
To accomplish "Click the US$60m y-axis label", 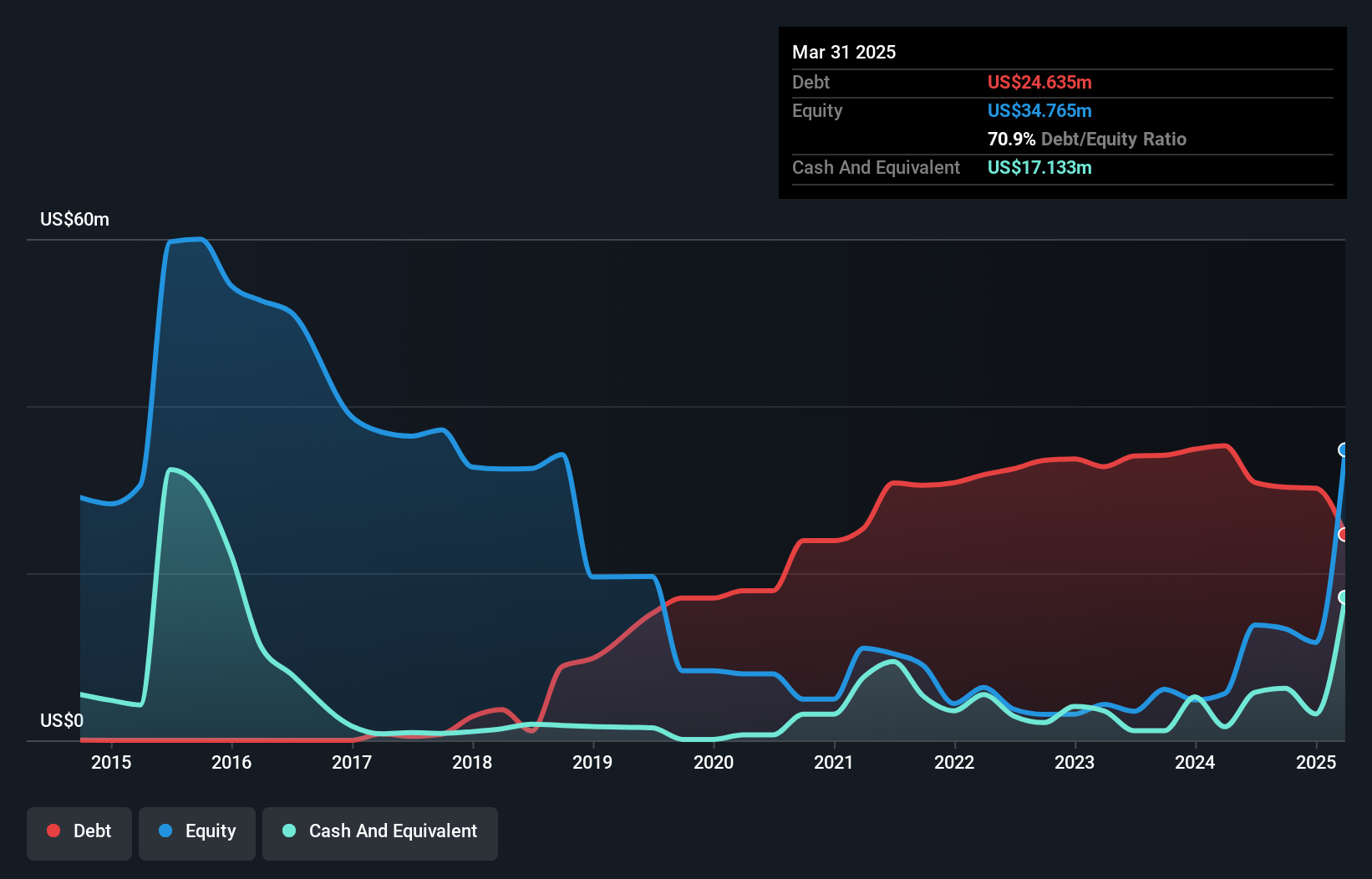I will [74, 219].
